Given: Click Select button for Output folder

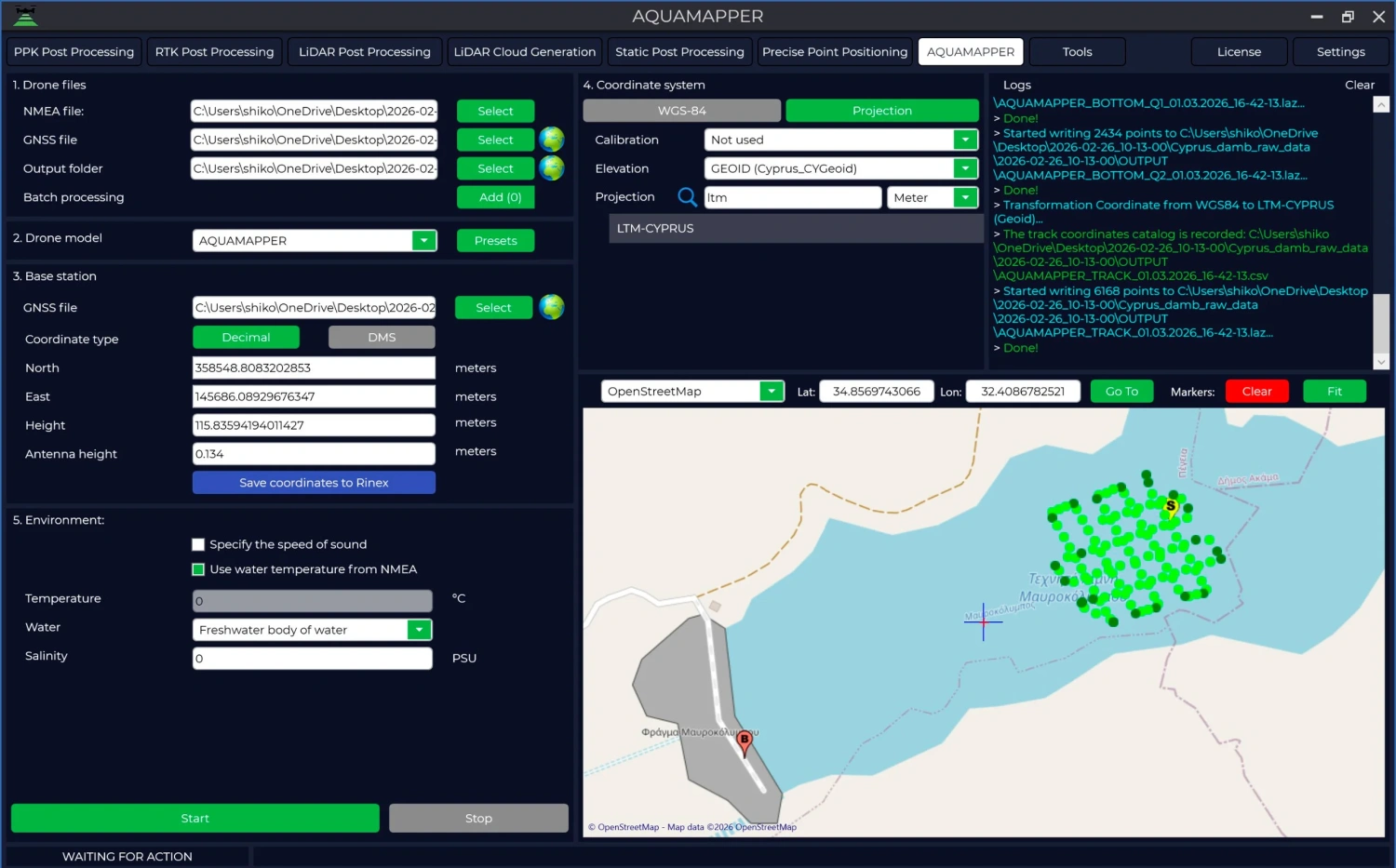Looking at the screenshot, I should [x=495, y=168].
